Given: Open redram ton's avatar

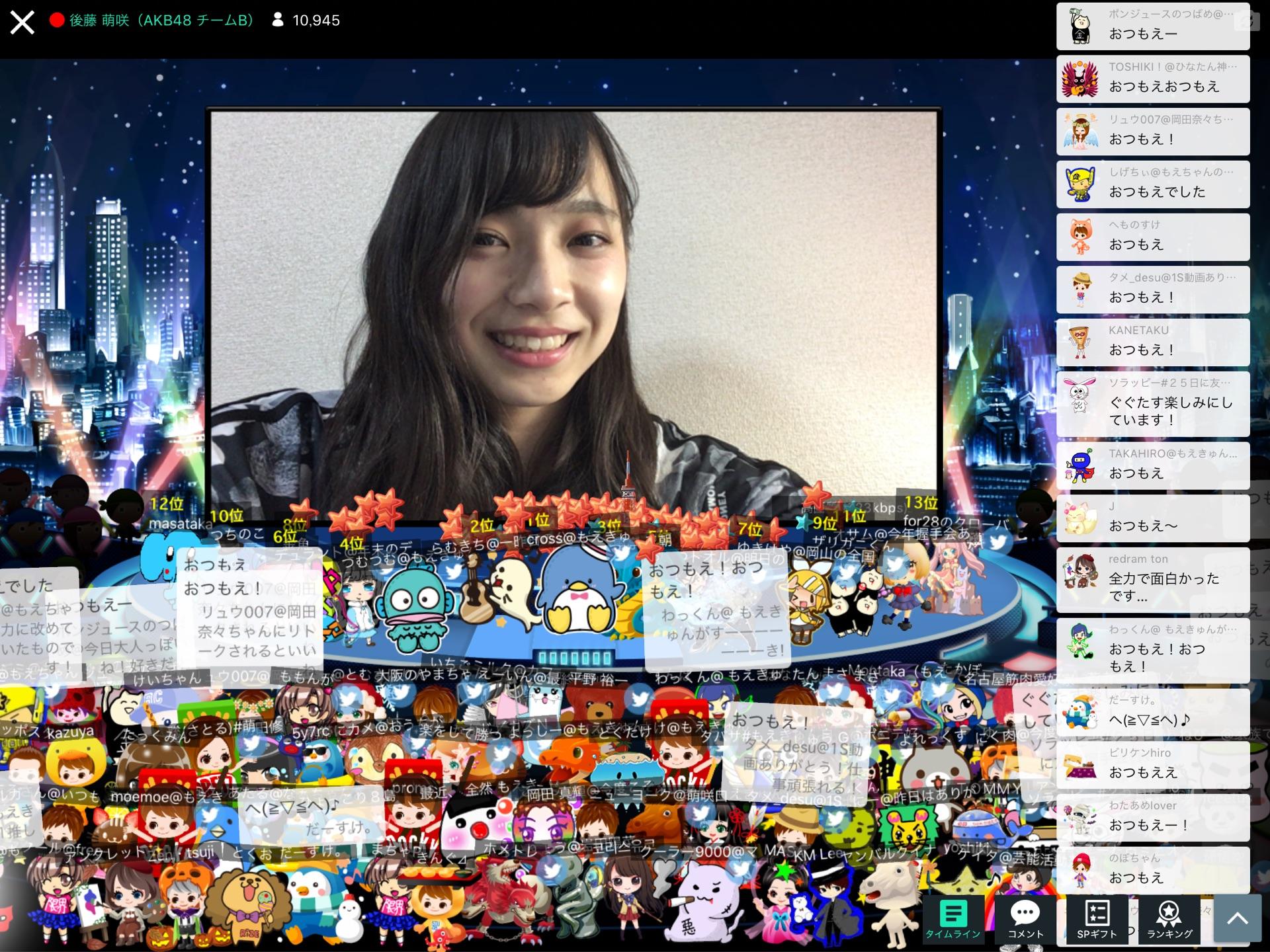Looking at the screenshot, I should tap(1080, 571).
